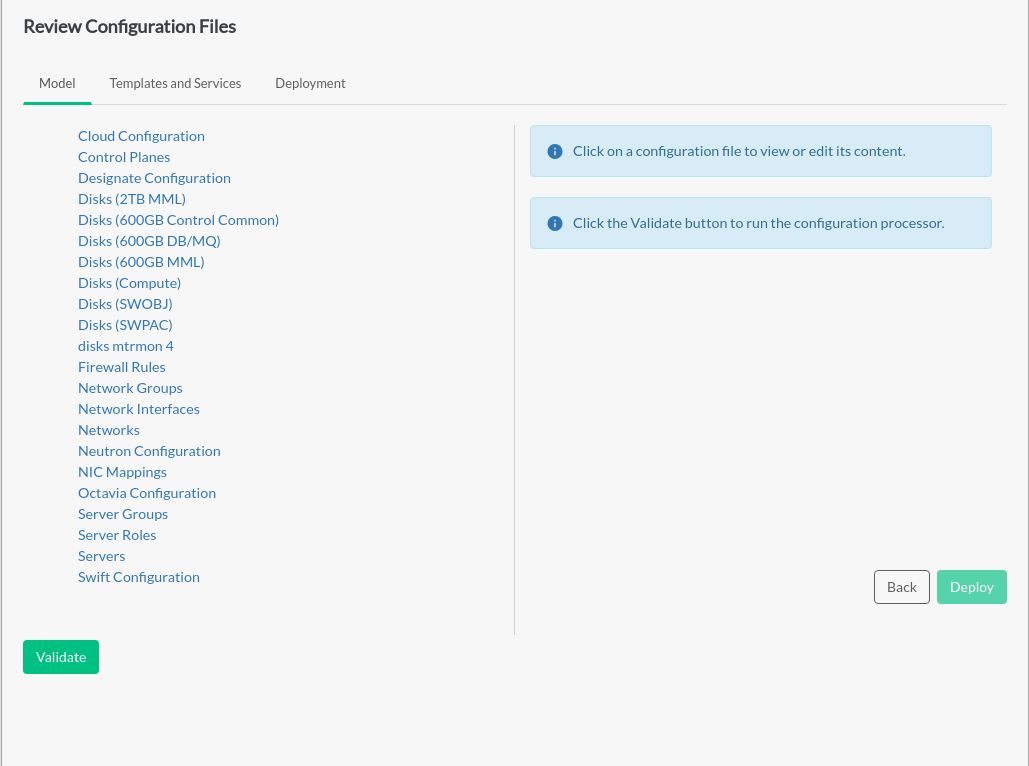This screenshot has height=766, width=1029.
Task: Switch to the Model tab
Action: [x=57, y=84]
